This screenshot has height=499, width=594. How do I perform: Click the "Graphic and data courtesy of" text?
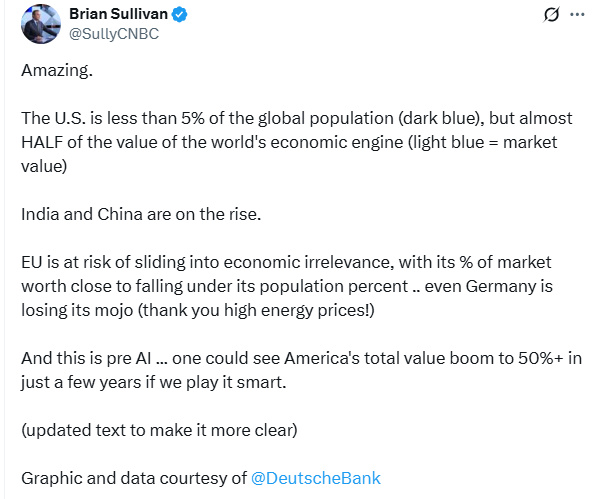(134, 478)
